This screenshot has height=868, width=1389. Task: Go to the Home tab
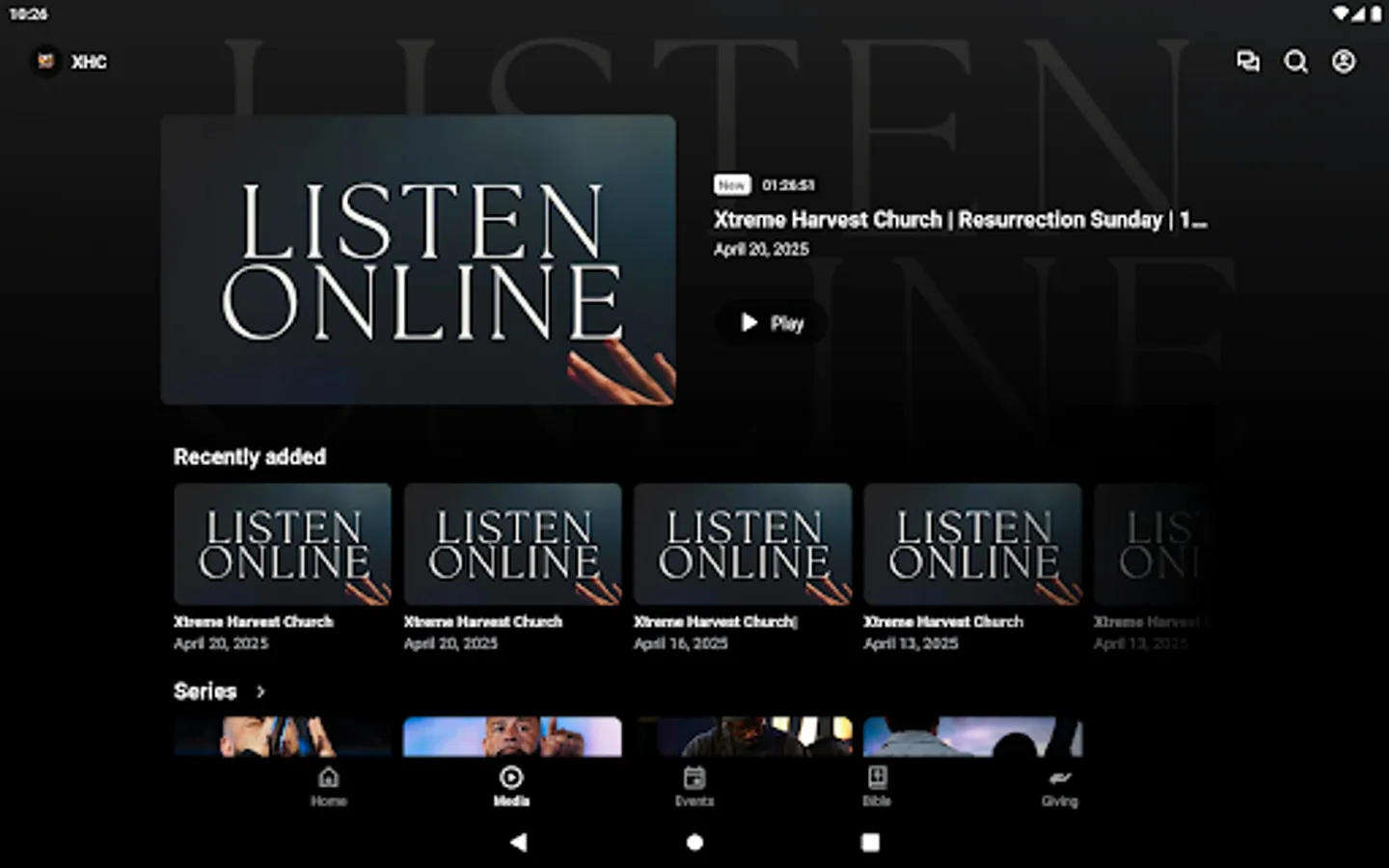click(329, 786)
